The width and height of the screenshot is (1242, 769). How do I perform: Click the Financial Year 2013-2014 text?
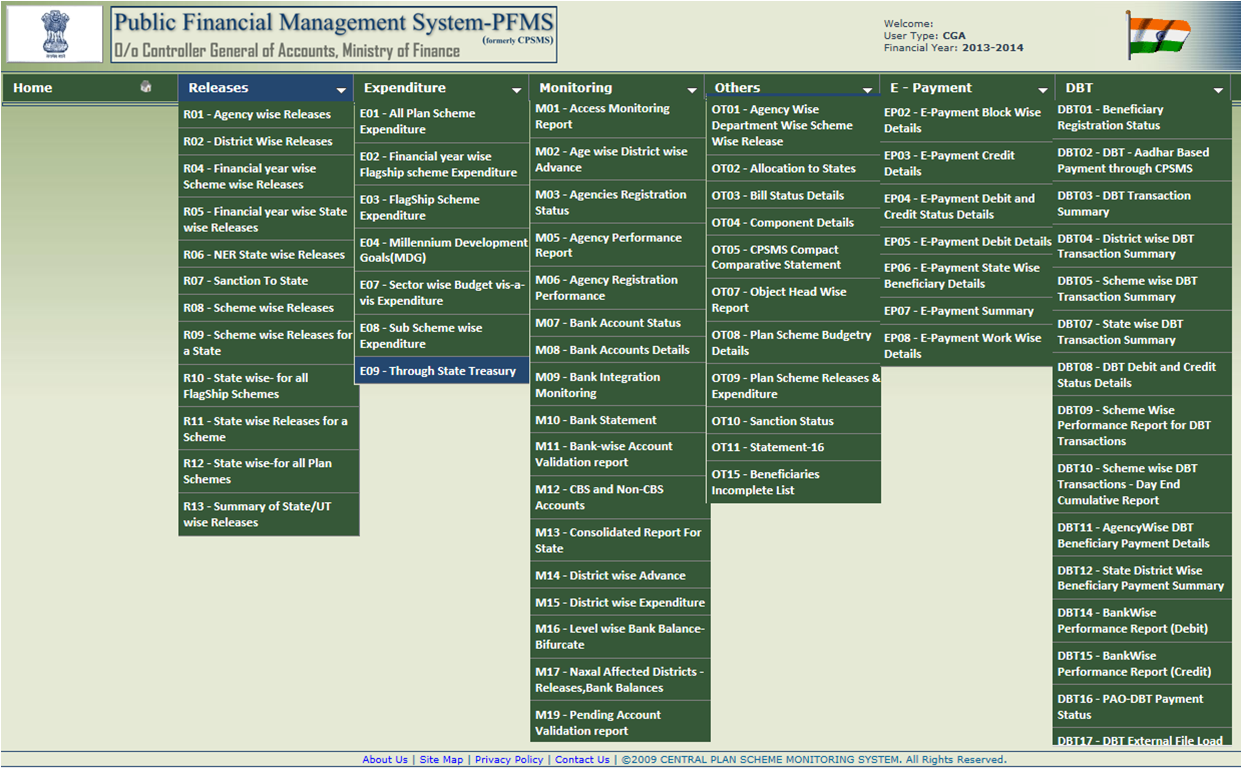coord(954,48)
